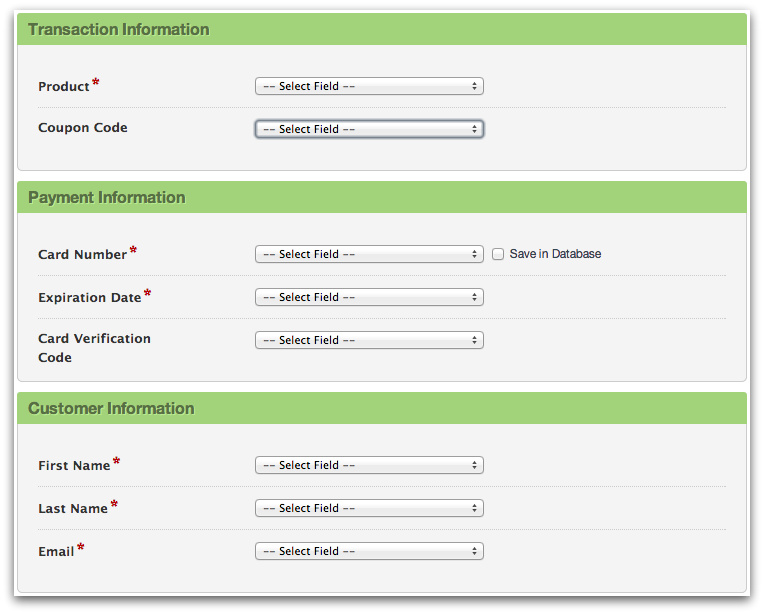
Task: Open the Card Verification Code dropdown
Action: pyautogui.click(x=369, y=341)
